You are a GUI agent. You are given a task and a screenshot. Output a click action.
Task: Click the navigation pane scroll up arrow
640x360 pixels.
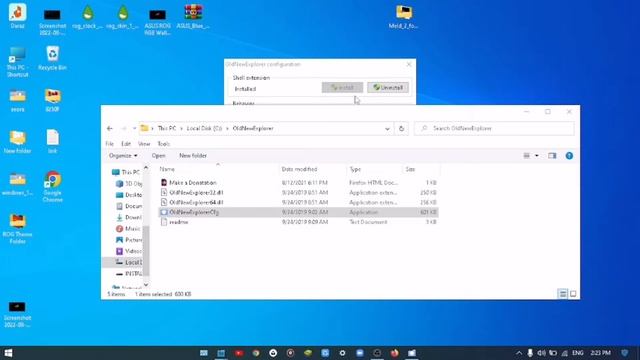[x=146, y=168]
